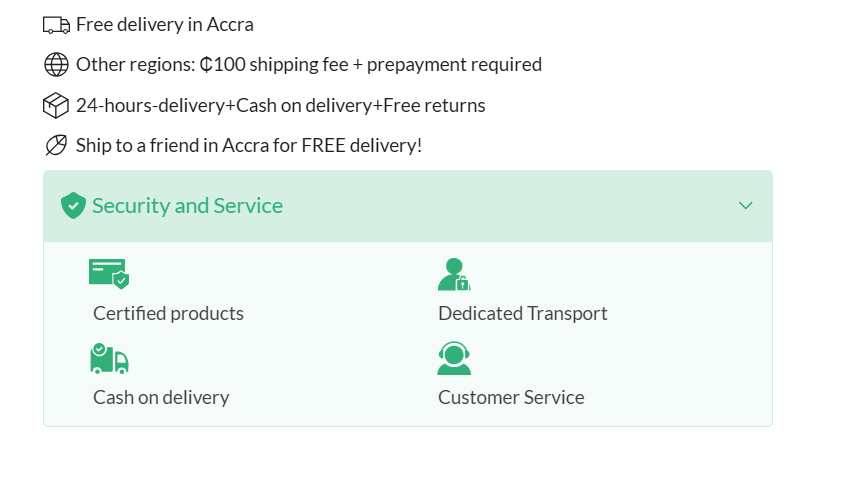Click the Security and Service heading
Image resolution: width=859 pixels, height=495 pixels.
[x=187, y=206]
